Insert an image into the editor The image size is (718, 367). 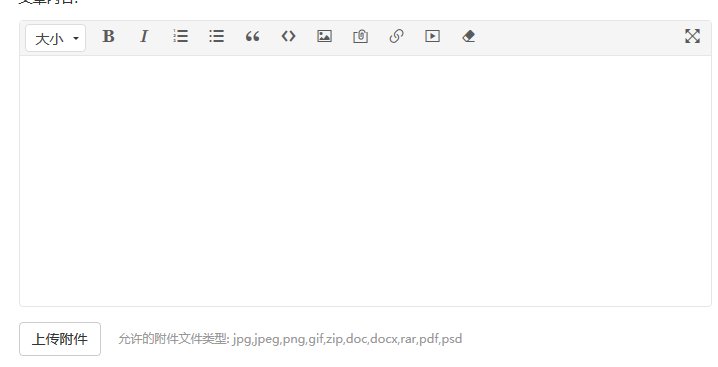coord(324,36)
